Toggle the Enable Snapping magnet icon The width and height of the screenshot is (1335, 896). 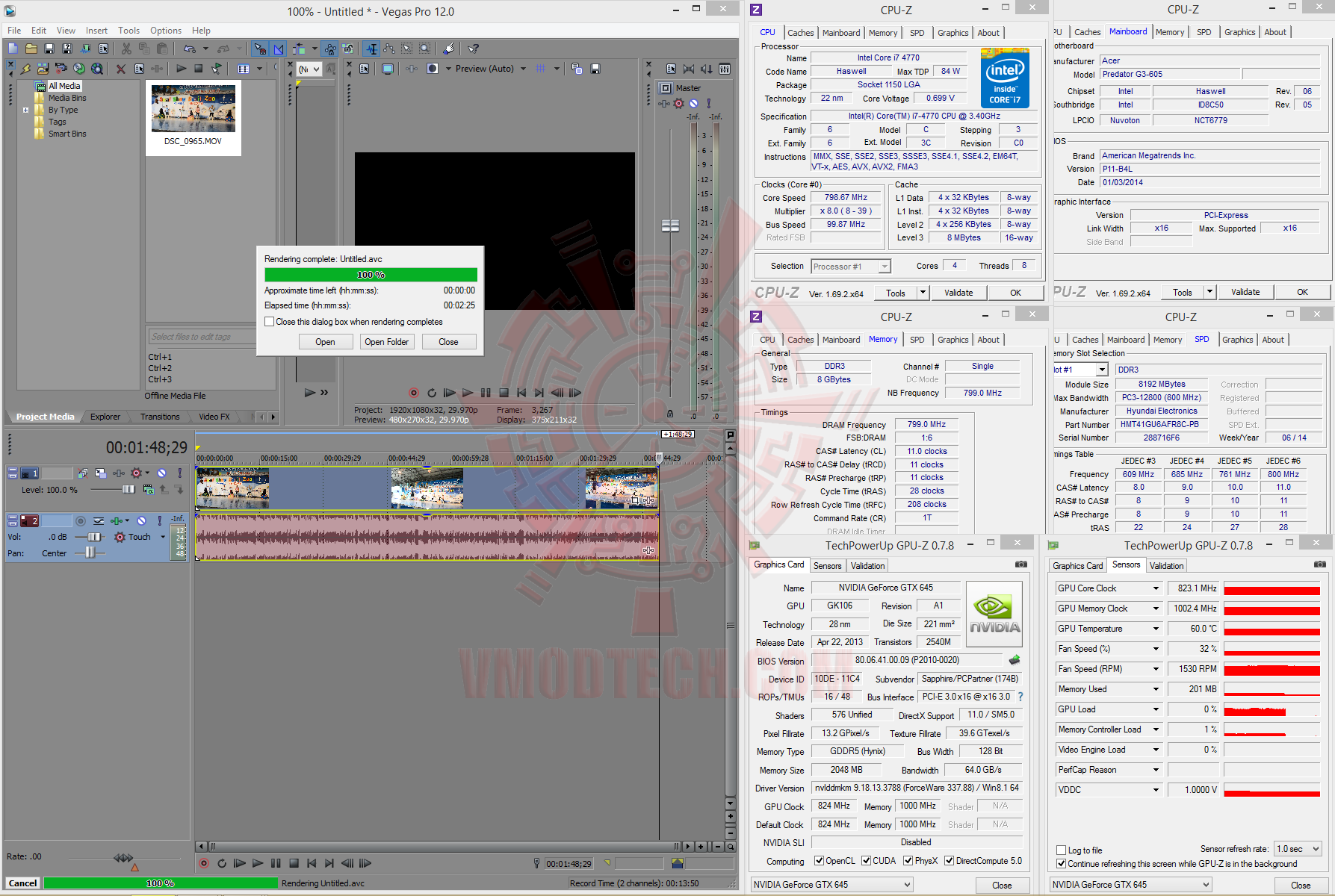point(260,49)
